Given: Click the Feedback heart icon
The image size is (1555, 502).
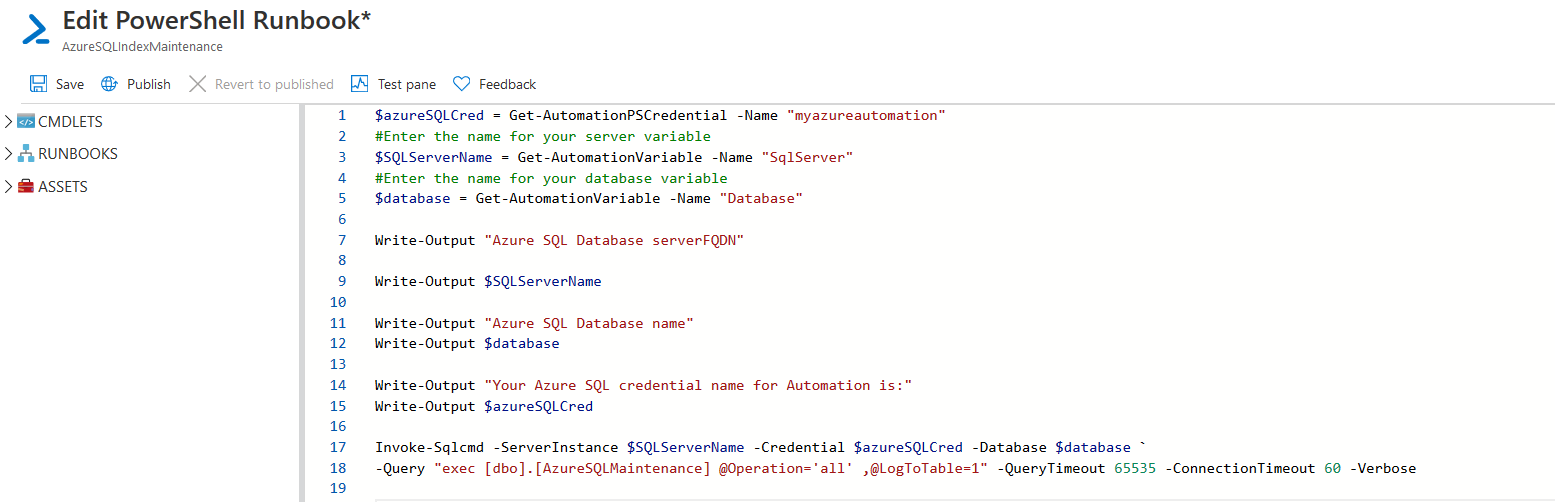Looking at the screenshot, I should point(462,84).
